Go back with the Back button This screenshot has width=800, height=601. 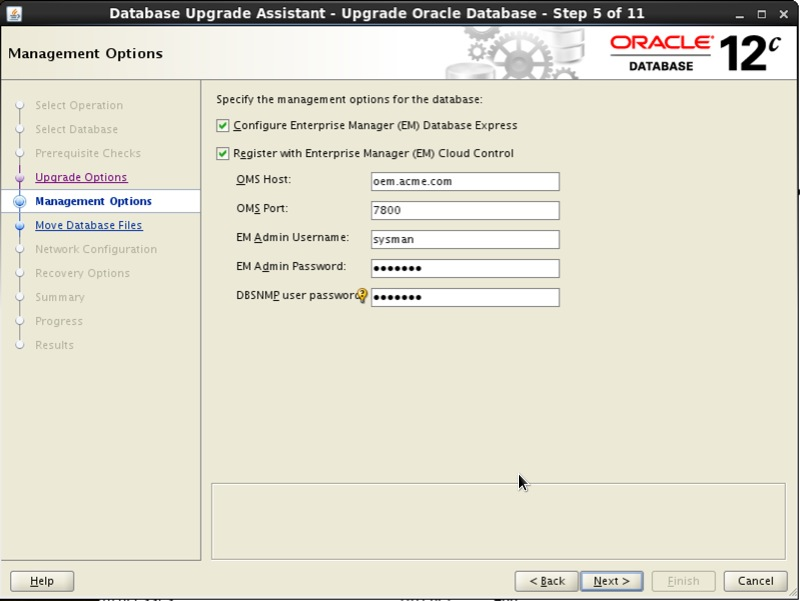click(546, 581)
